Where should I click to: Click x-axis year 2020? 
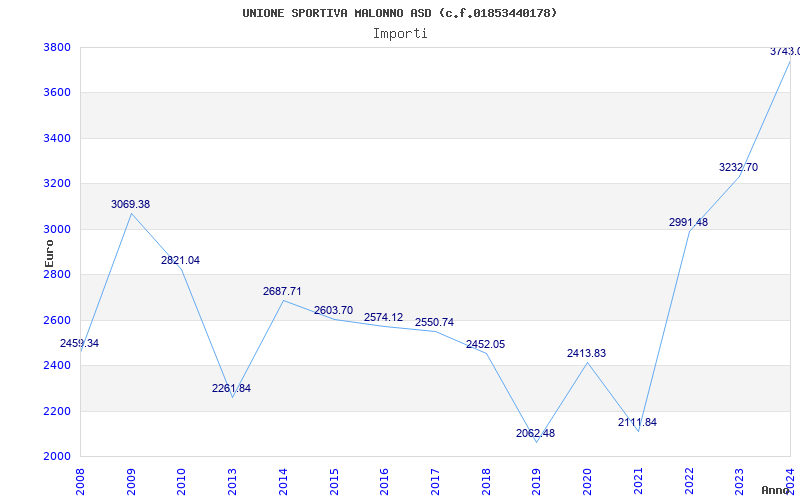(x=587, y=481)
